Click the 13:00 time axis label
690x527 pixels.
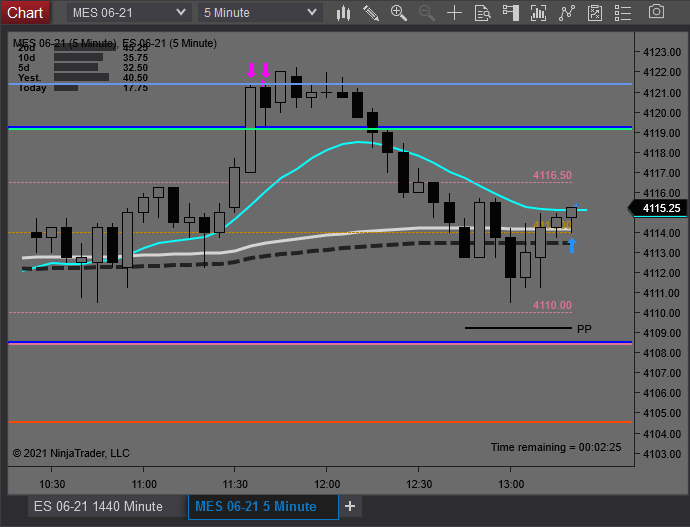click(x=511, y=484)
